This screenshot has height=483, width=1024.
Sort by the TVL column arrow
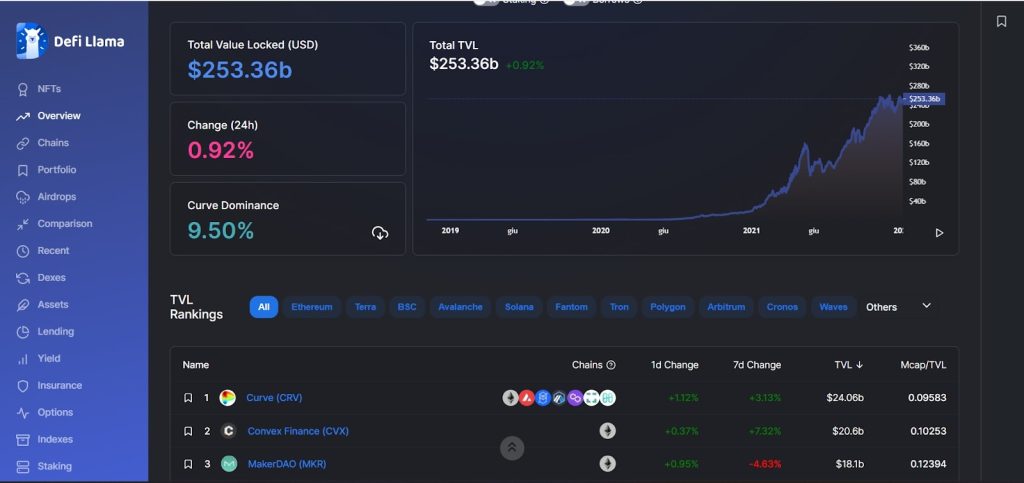pos(859,365)
